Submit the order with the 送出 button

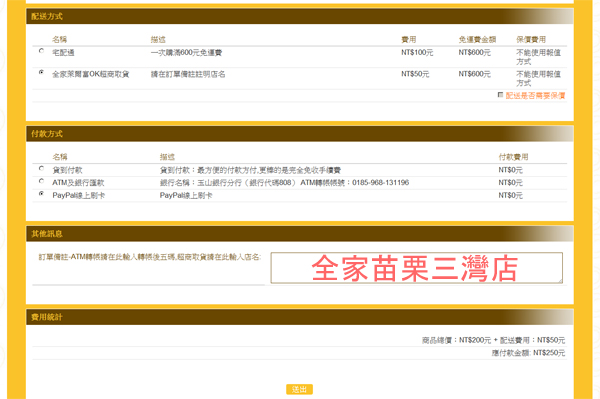pyautogui.click(x=299, y=389)
